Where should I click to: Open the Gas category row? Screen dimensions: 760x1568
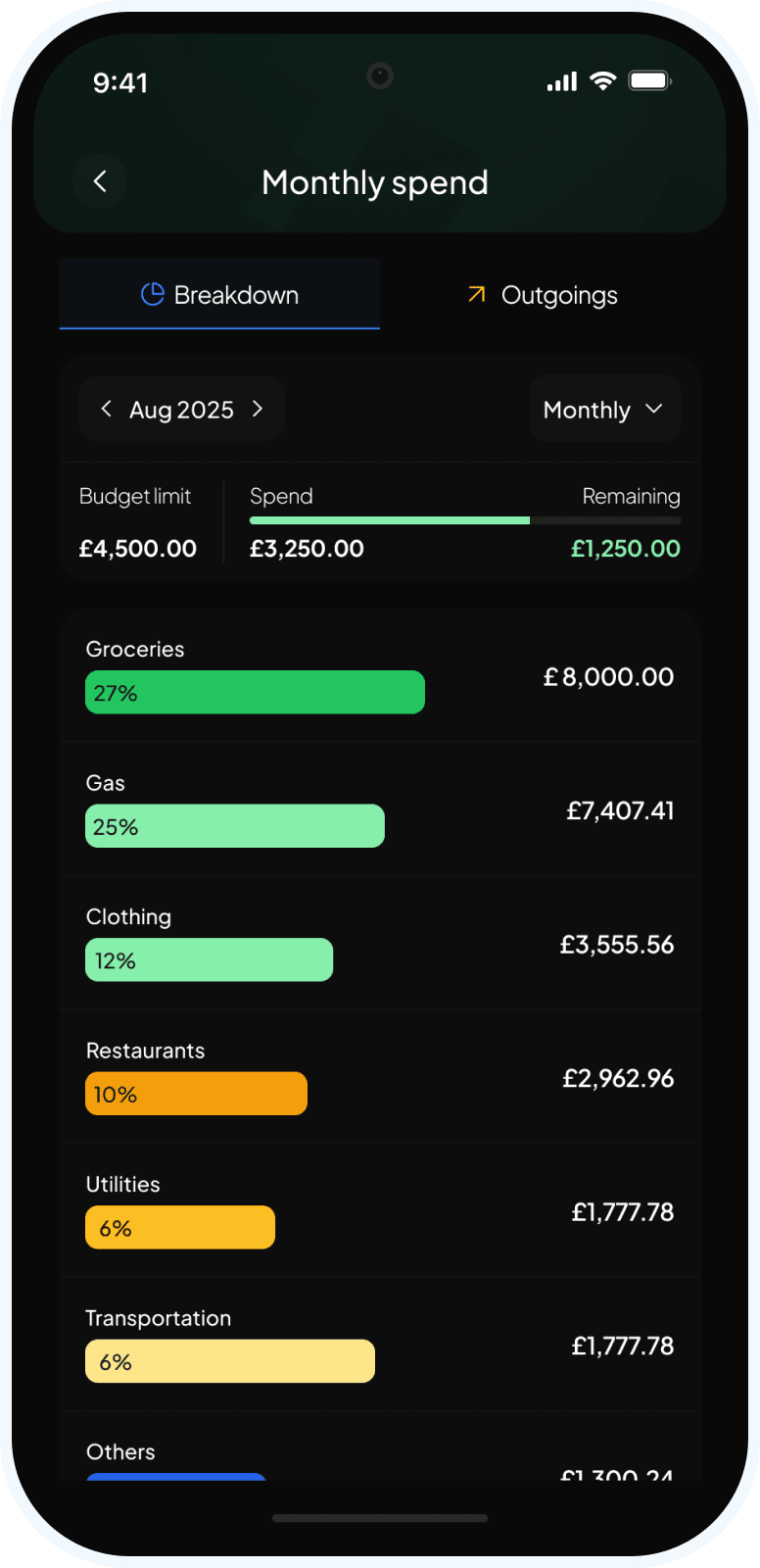click(380, 808)
